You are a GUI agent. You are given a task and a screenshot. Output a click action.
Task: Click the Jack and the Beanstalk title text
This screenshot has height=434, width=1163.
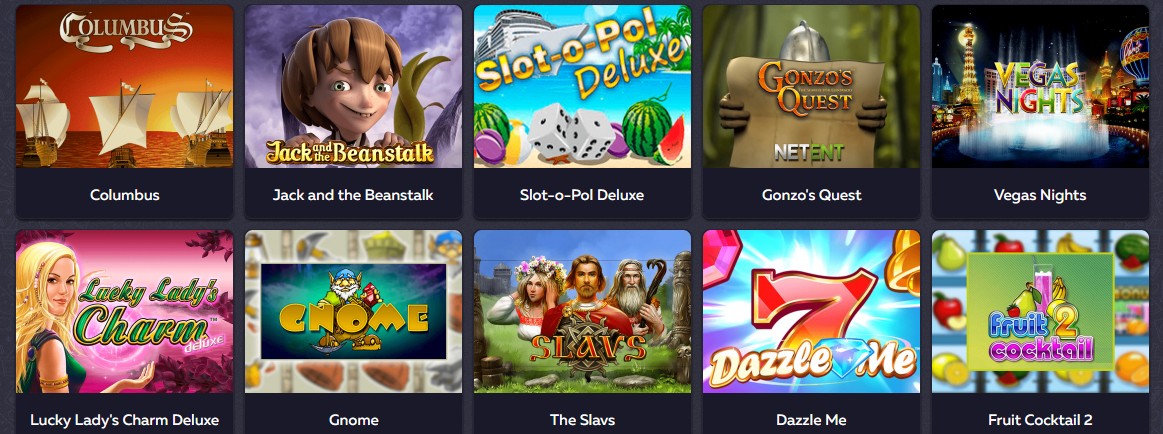(353, 195)
